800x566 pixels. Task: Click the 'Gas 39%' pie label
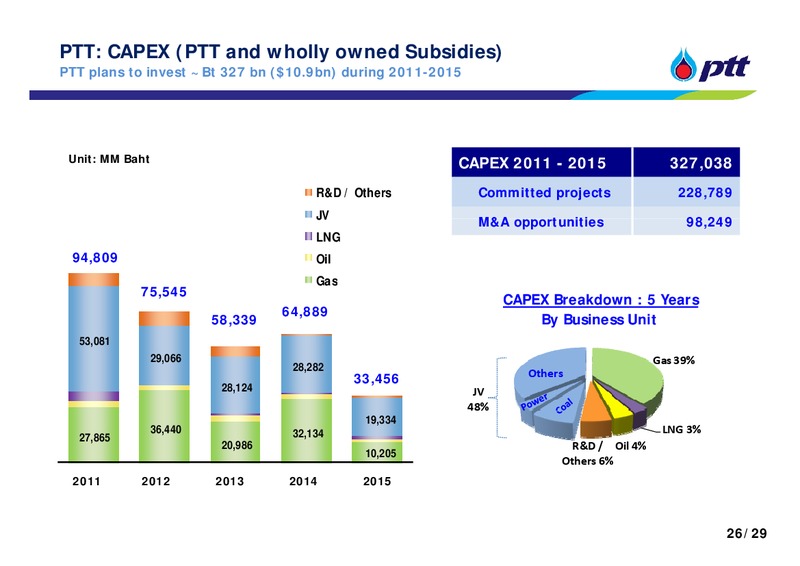[x=673, y=360]
